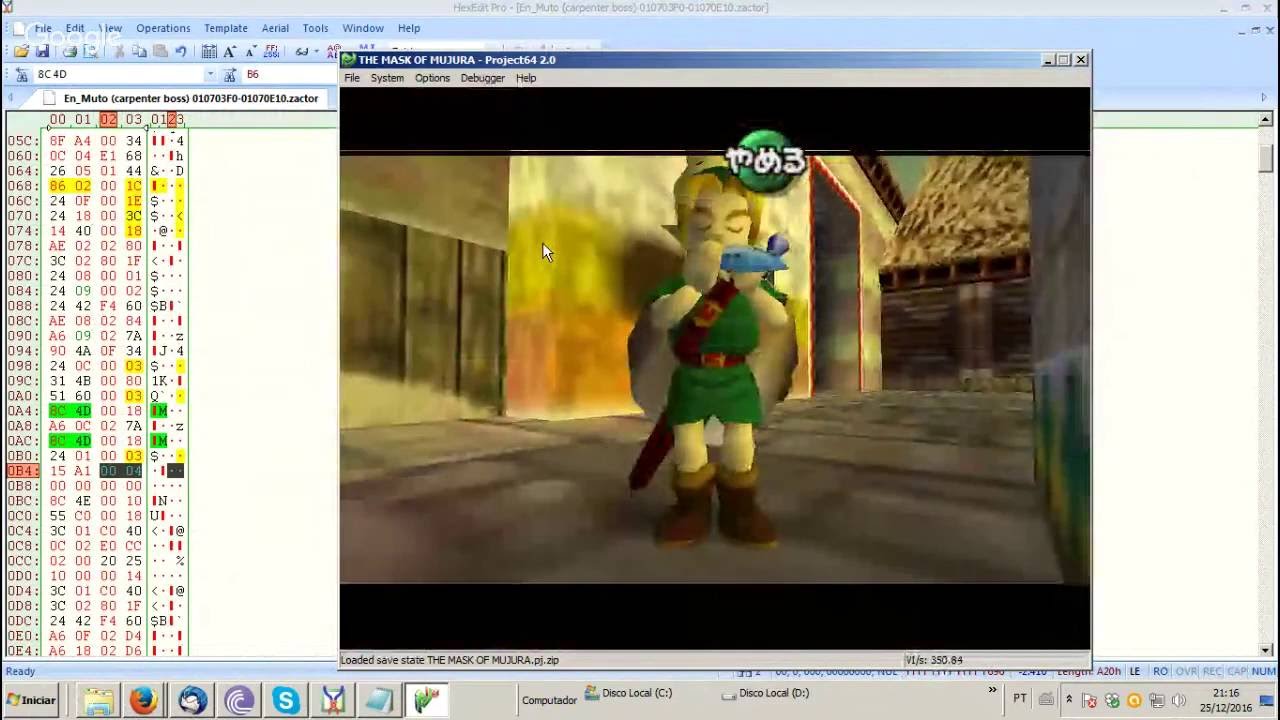1280x720 pixels.
Task: Click the search field containing 8C 4D
Action: coord(118,74)
